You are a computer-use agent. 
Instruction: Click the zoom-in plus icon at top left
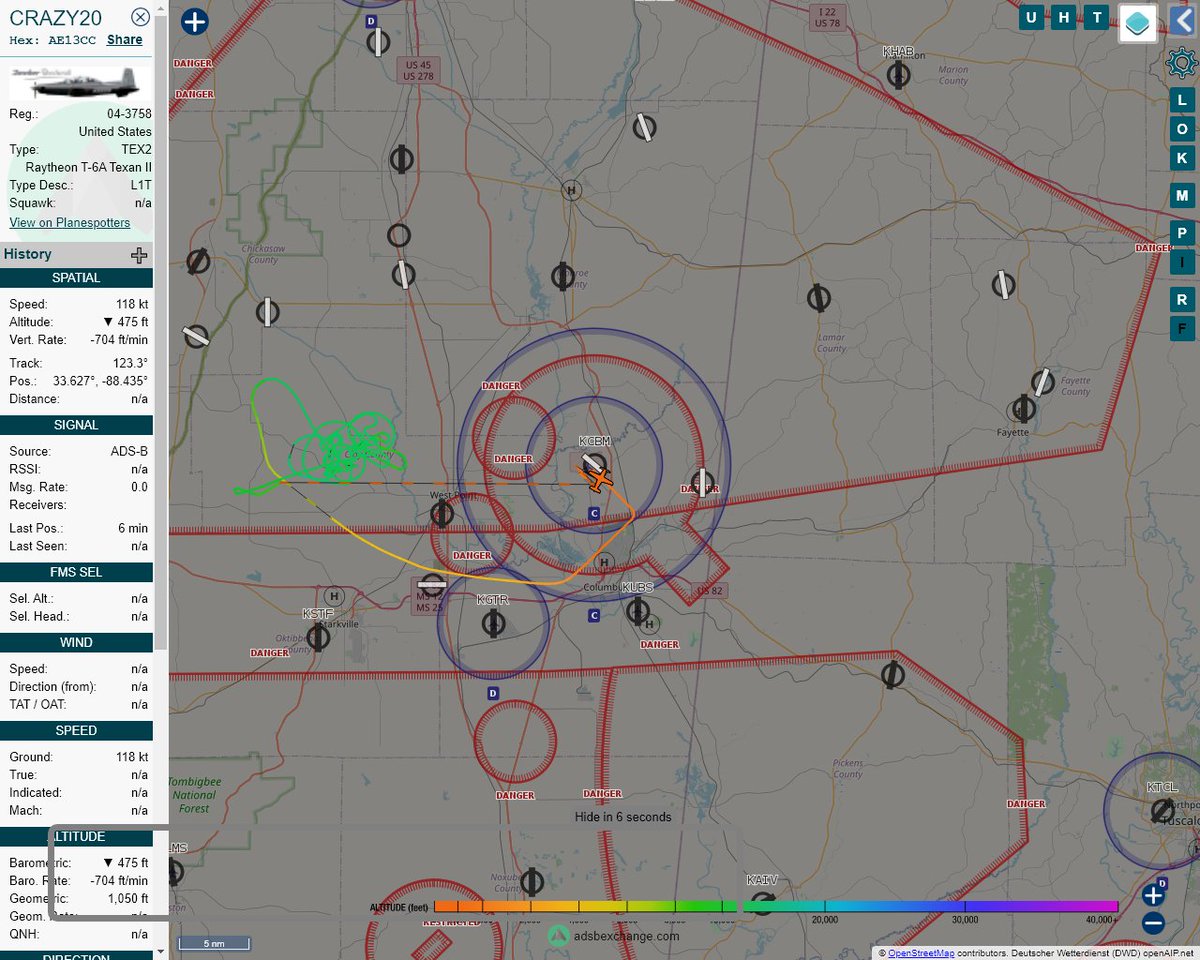click(194, 21)
